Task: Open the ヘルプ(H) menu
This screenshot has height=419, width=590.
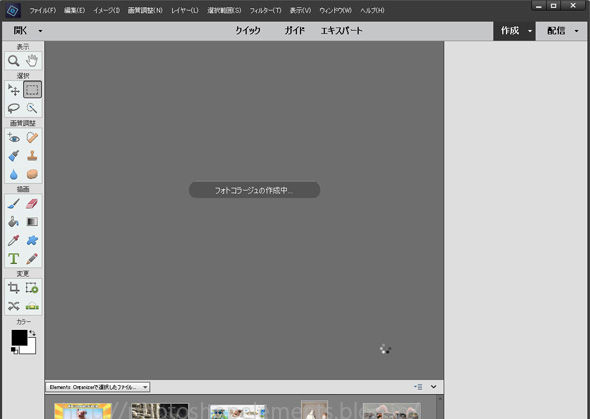Action: pyautogui.click(x=372, y=11)
